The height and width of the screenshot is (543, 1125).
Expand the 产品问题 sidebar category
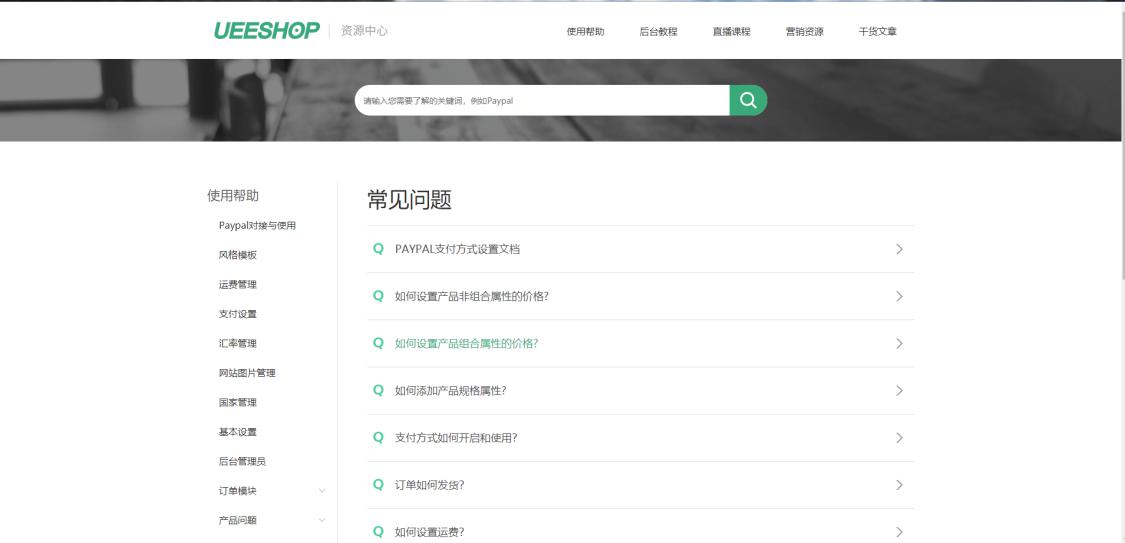click(321, 520)
